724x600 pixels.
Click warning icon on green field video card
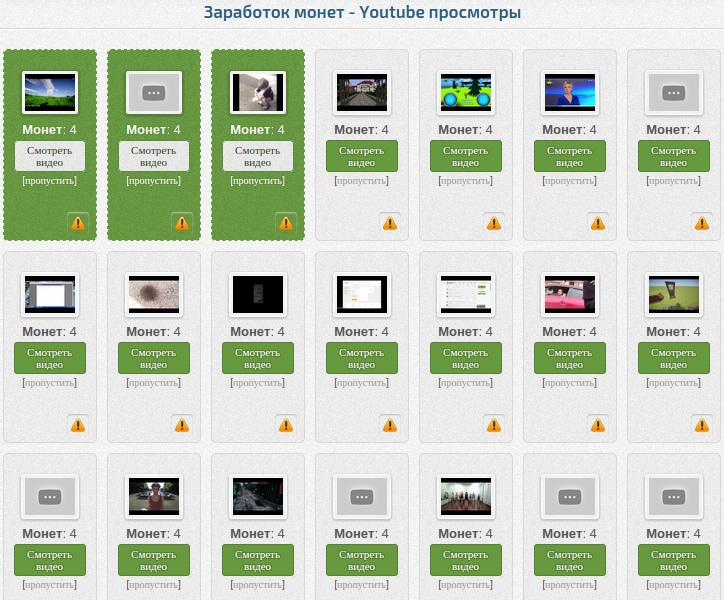pyautogui.click(x=78, y=223)
